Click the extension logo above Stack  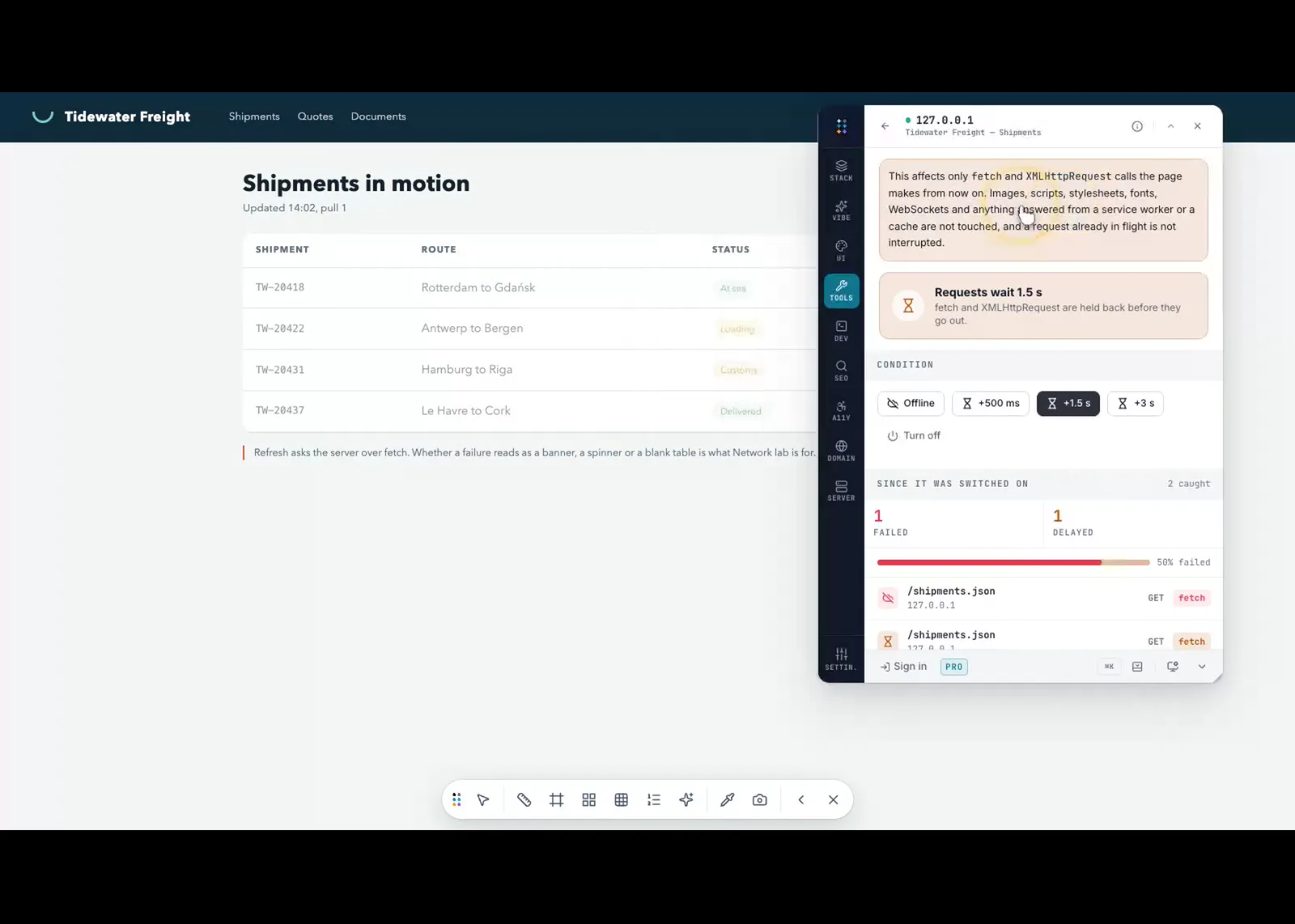pyautogui.click(x=842, y=125)
